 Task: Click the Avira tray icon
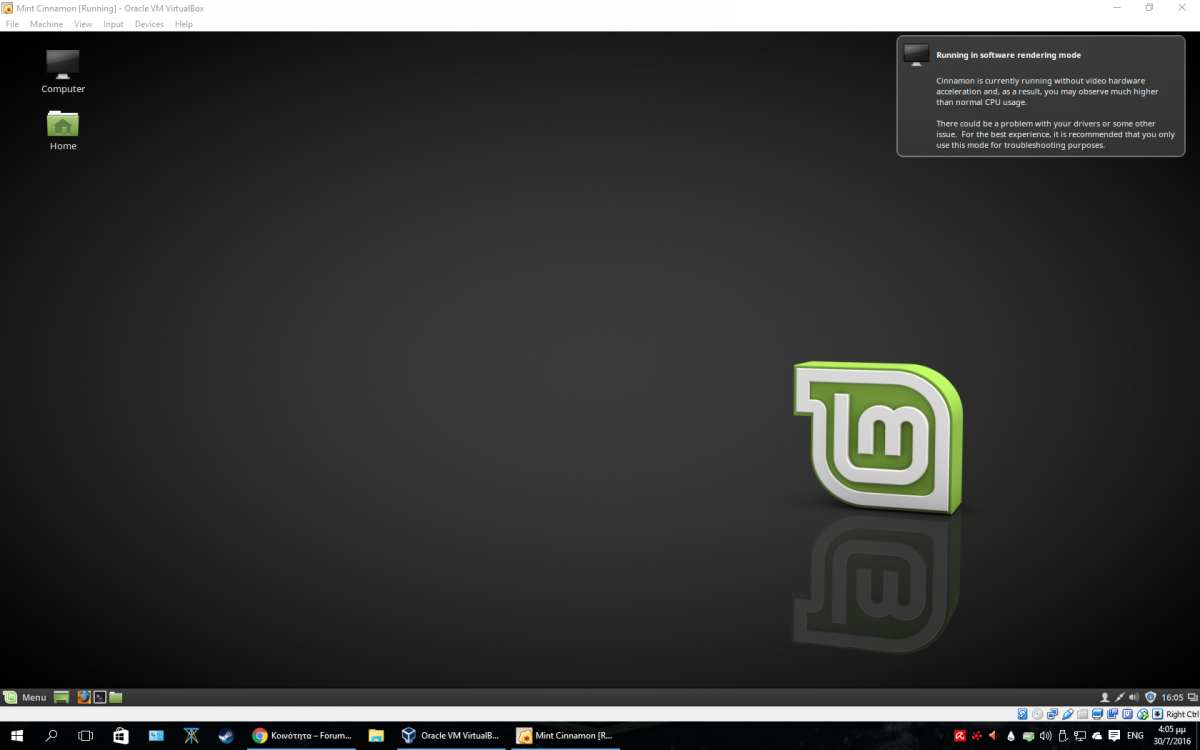tap(960, 736)
